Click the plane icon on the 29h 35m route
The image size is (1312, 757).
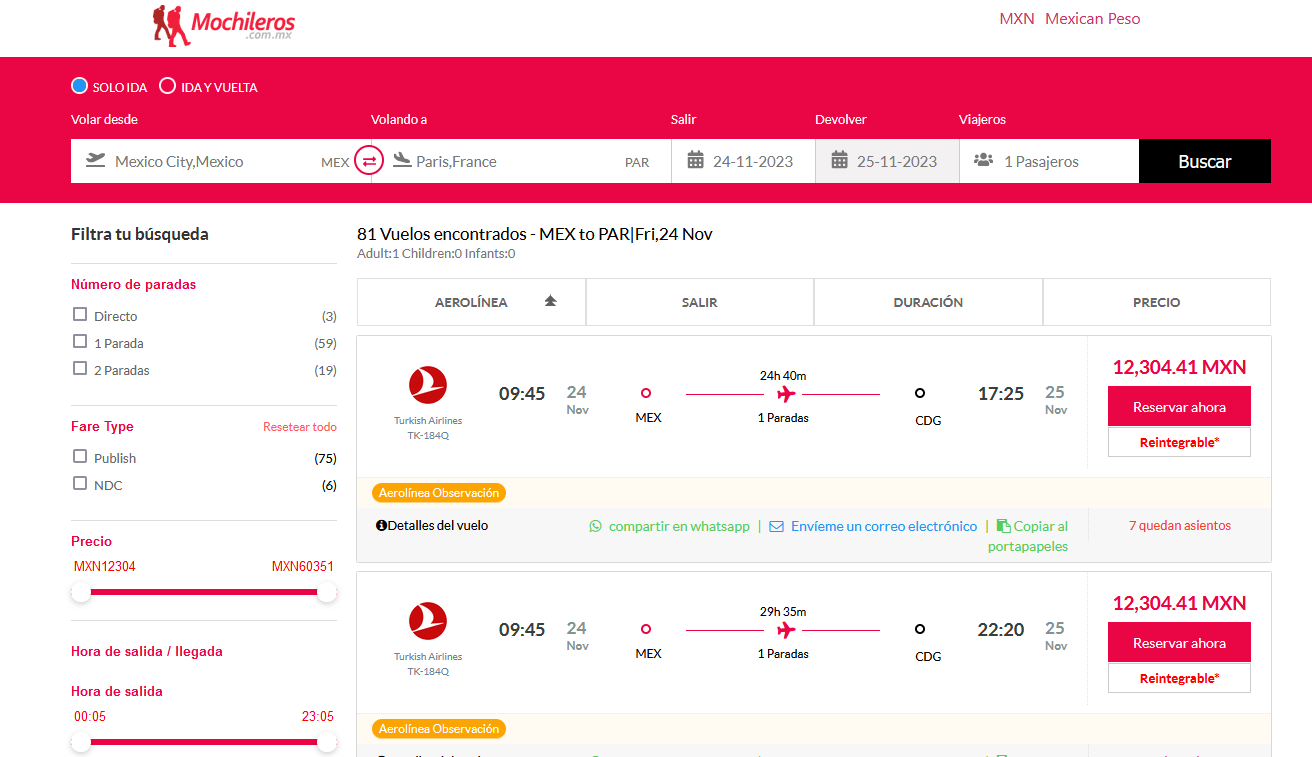(786, 630)
